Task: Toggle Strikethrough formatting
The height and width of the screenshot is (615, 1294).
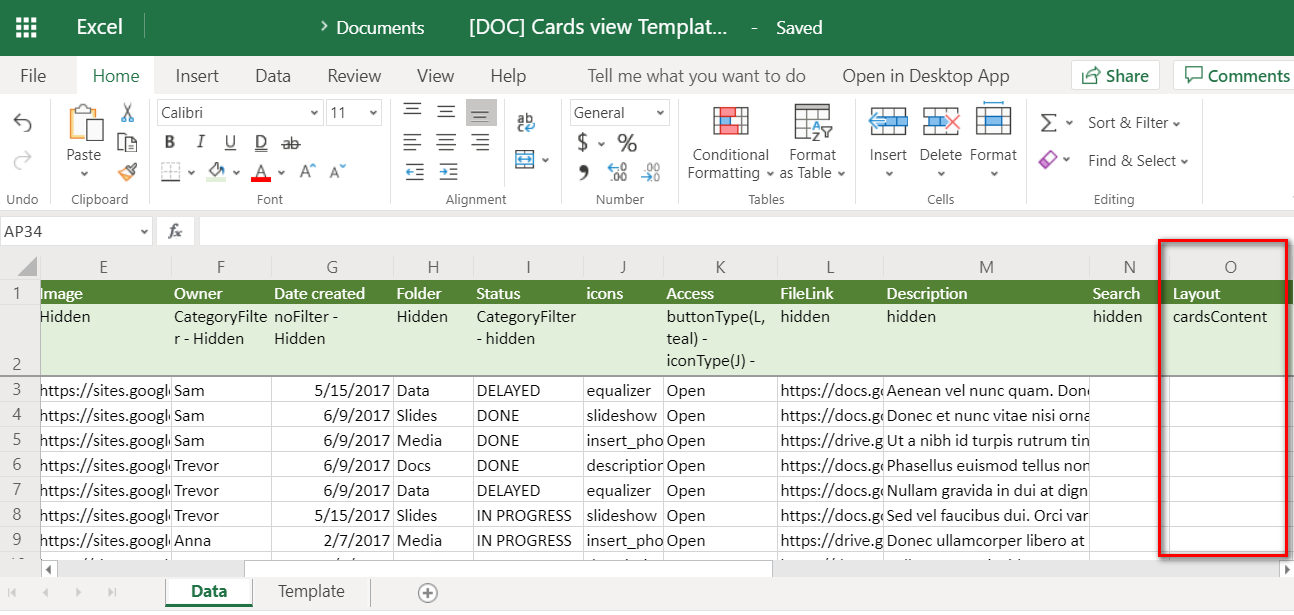Action: (291, 142)
